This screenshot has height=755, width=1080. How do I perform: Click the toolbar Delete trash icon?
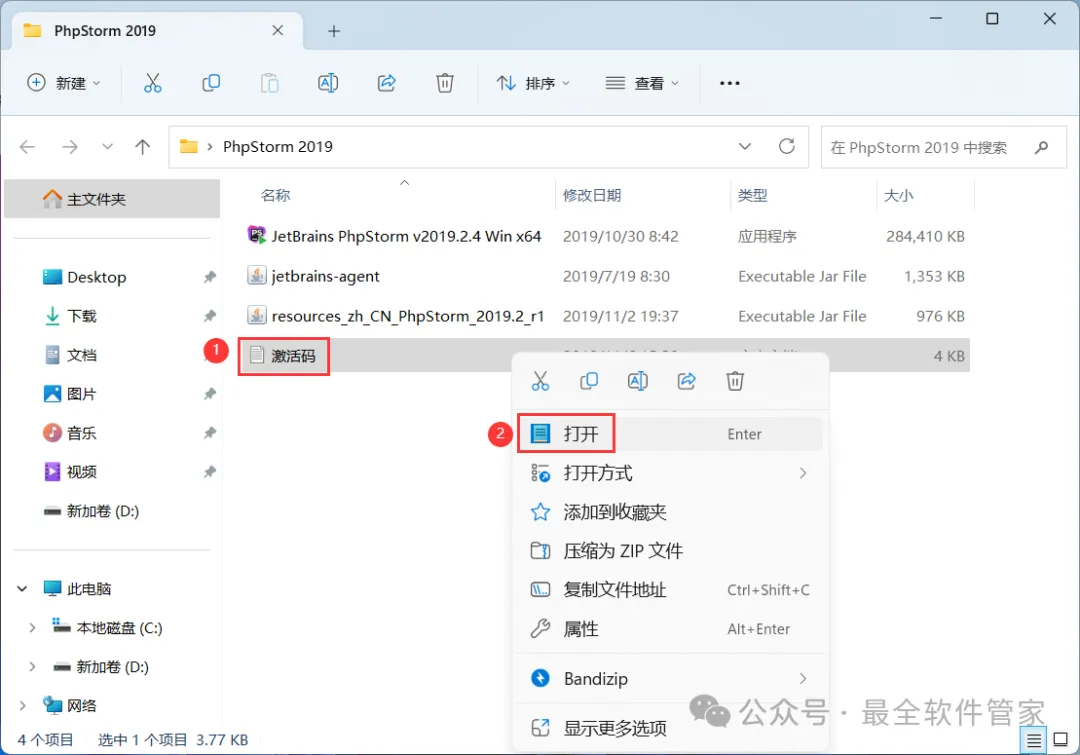445,83
